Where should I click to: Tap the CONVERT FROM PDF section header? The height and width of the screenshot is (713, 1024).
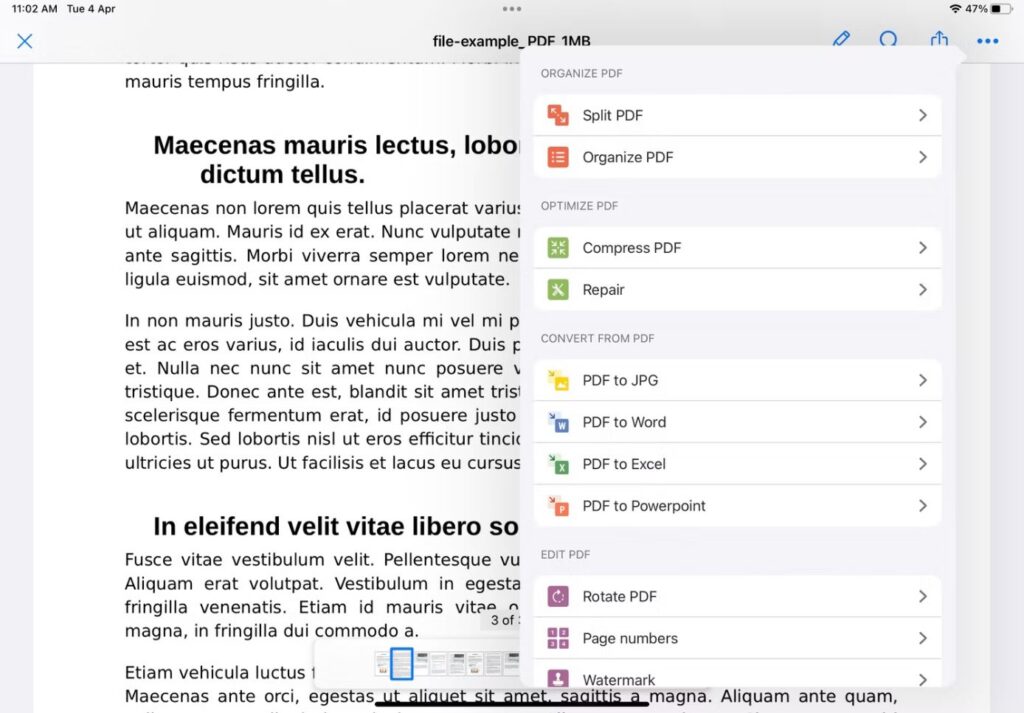coord(597,338)
